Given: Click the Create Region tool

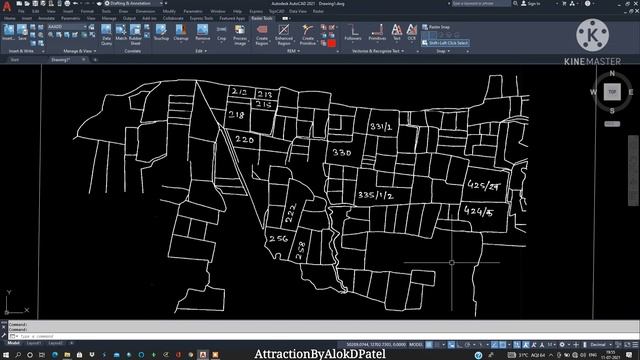Looking at the screenshot, I should [262, 35].
